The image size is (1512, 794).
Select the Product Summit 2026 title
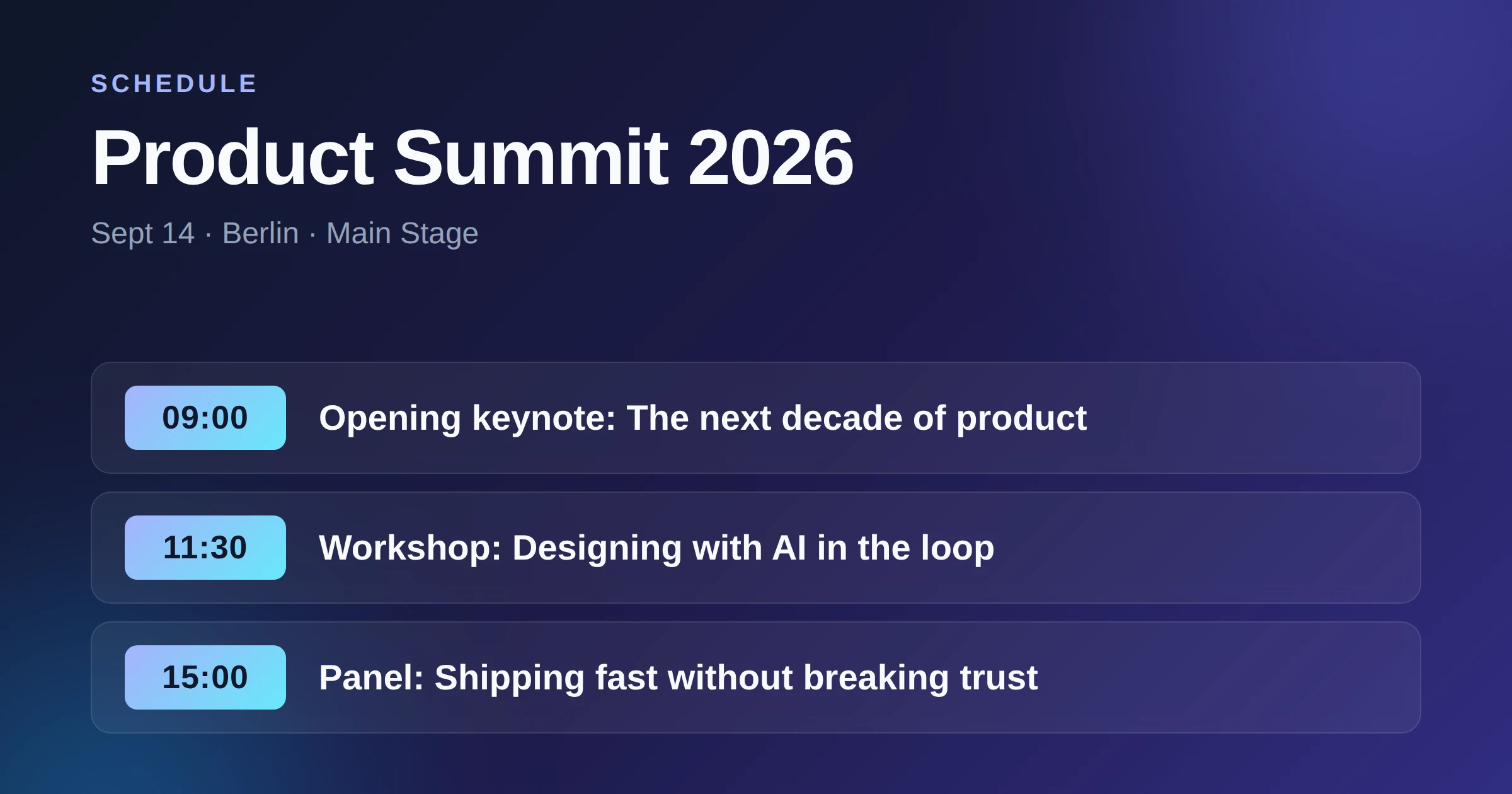point(472,158)
